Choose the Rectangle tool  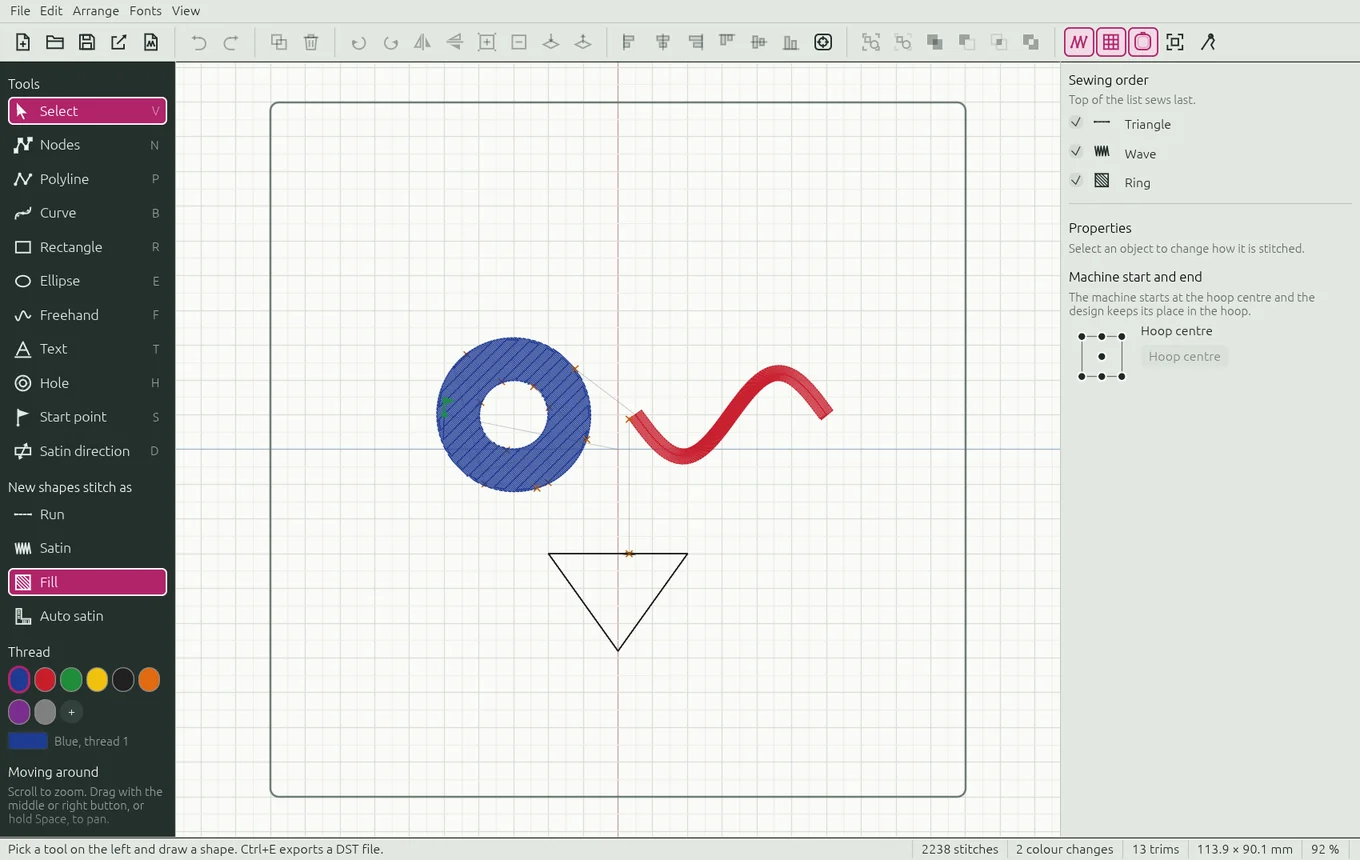point(87,247)
